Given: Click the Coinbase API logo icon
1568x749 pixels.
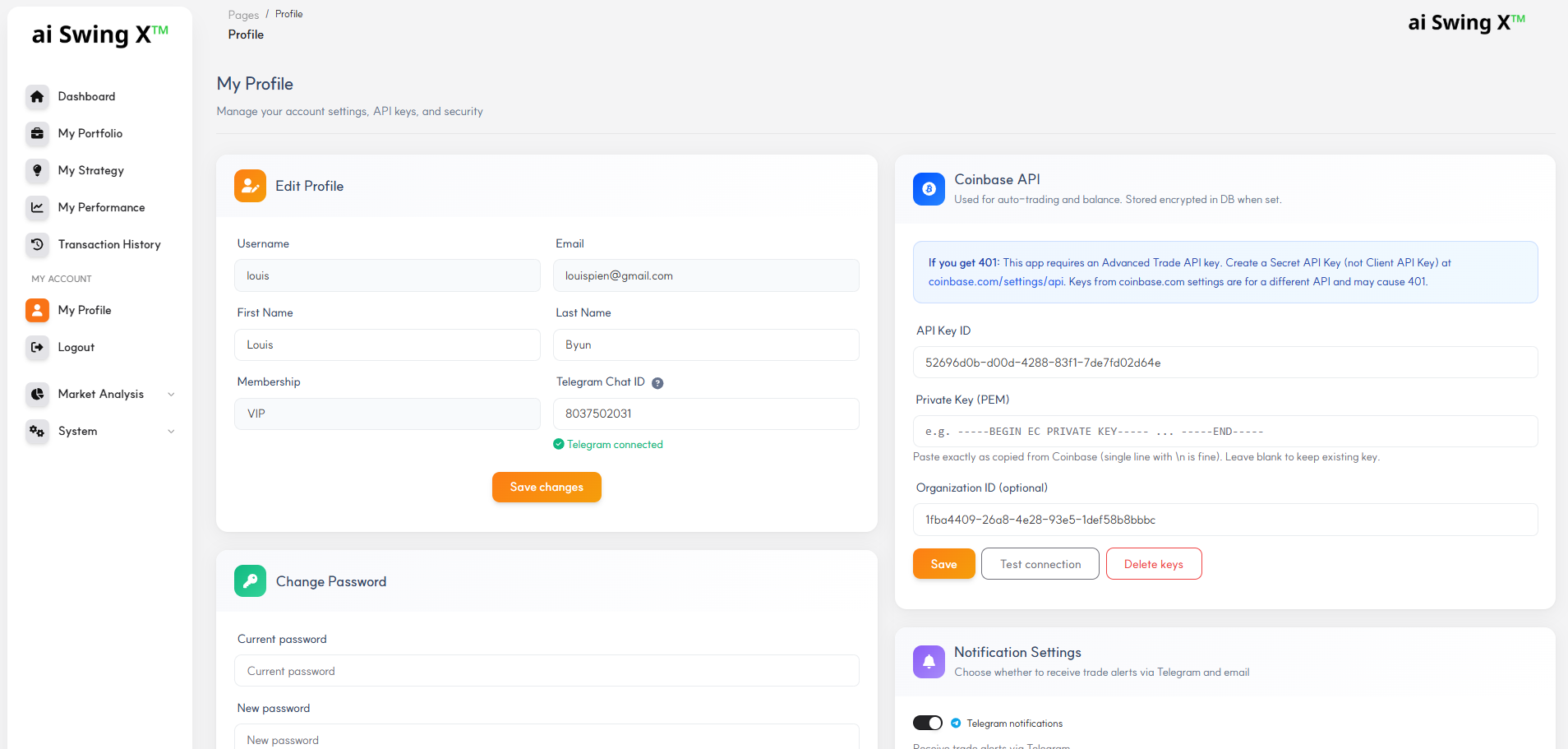Looking at the screenshot, I should pyautogui.click(x=928, y=188).
